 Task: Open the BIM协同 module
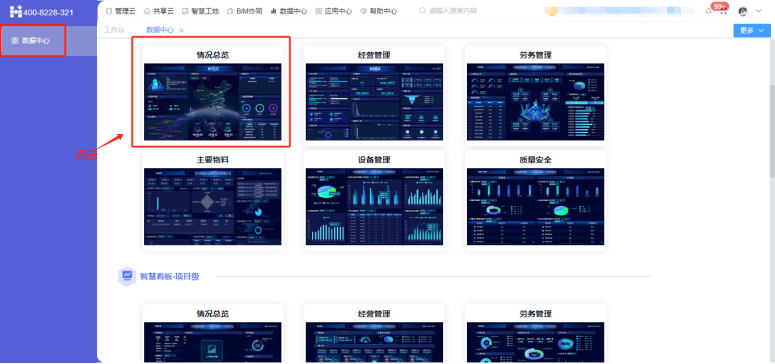244,11
